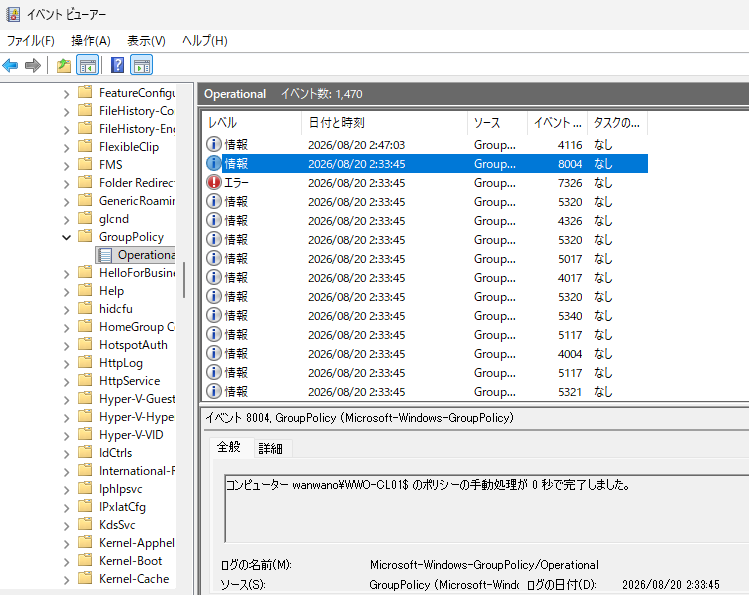Screen dimensions: 749x595
Task: Open the 表示(V) menu
Action: click(x=146, y=41)
